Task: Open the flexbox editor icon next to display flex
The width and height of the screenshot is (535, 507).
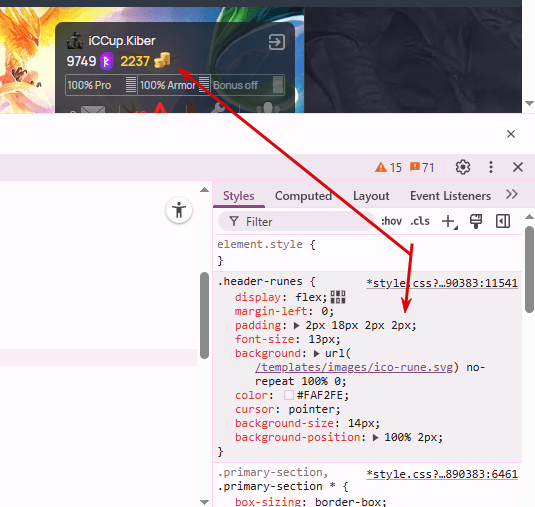Action: pyautogui.click(x=338, y=297)
